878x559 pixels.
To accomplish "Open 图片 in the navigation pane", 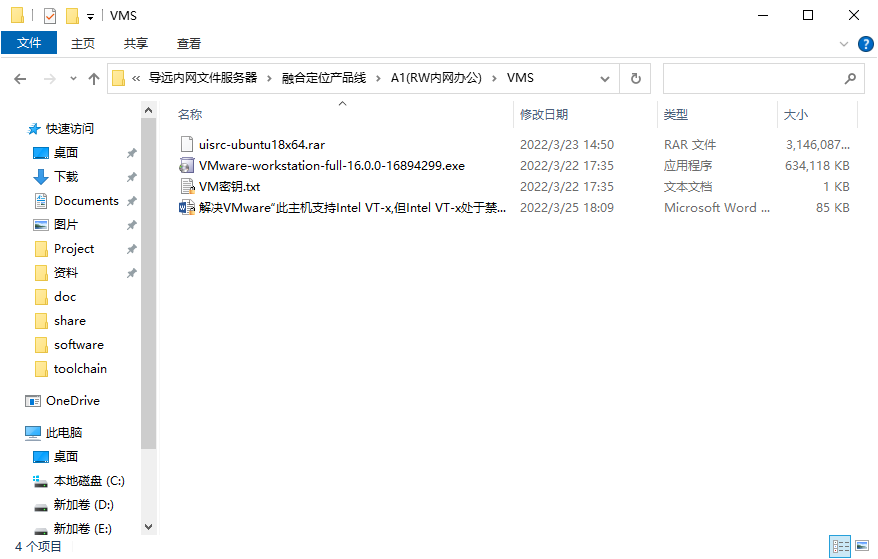I will click(66, 225).
